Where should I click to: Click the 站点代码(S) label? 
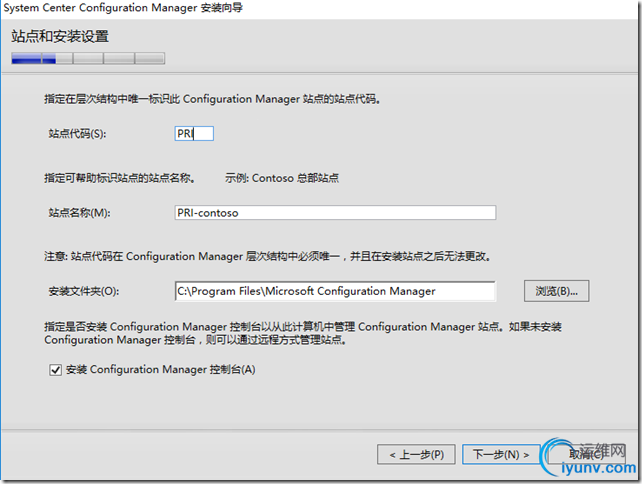click(x=77, y=133)
